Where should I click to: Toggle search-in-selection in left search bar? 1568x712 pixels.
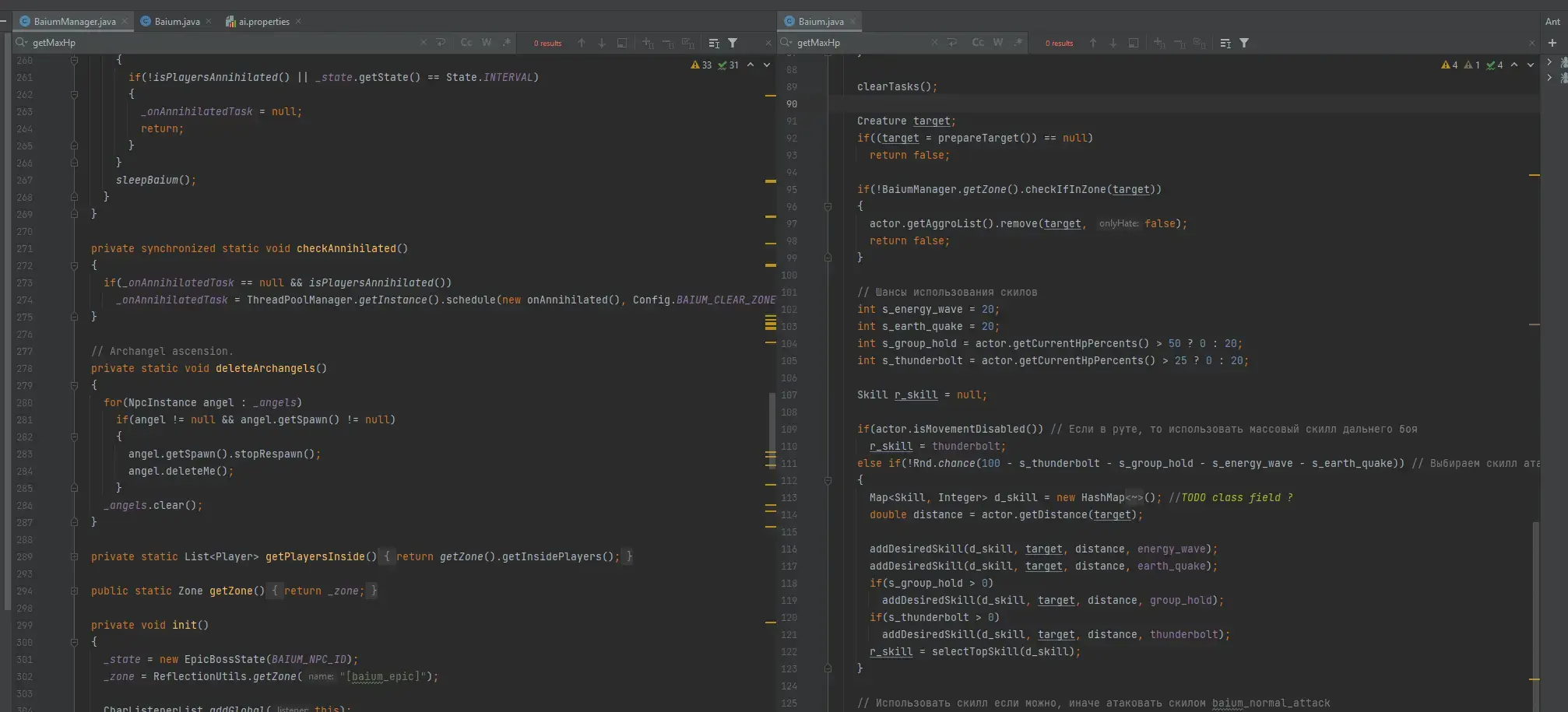tap(622, 43)
